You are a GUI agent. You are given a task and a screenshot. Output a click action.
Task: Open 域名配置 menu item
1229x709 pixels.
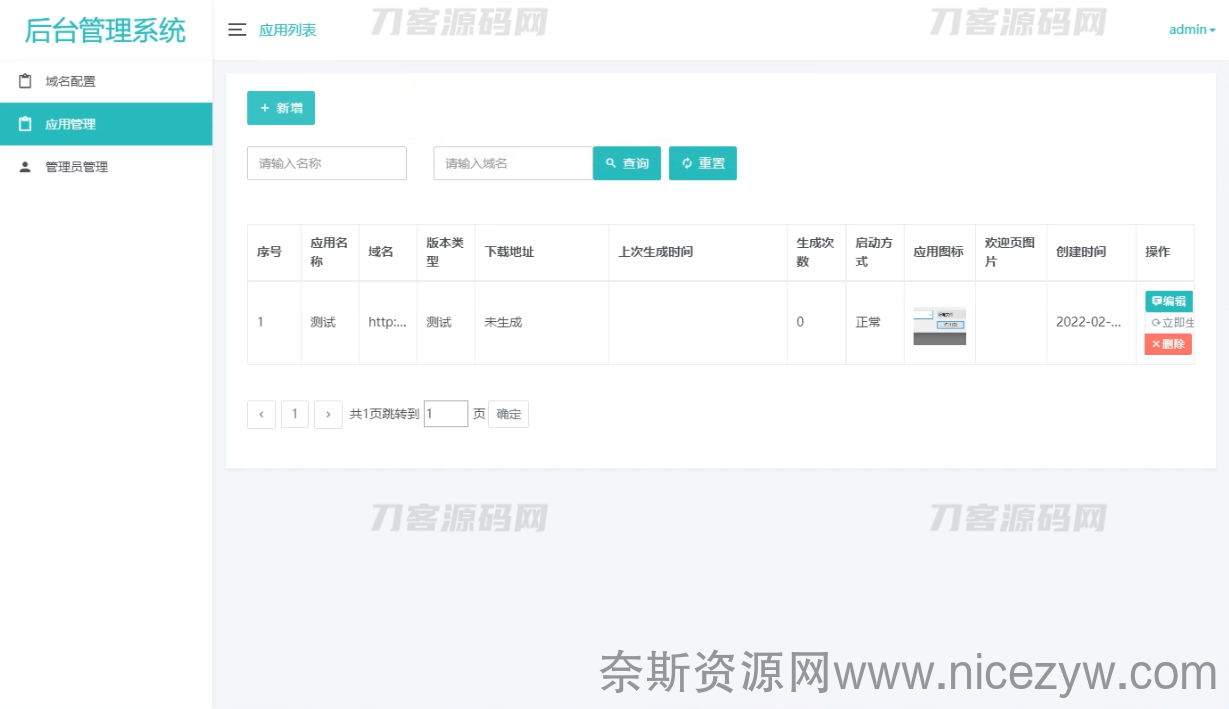pyautogui.click(x=106, y=81)
